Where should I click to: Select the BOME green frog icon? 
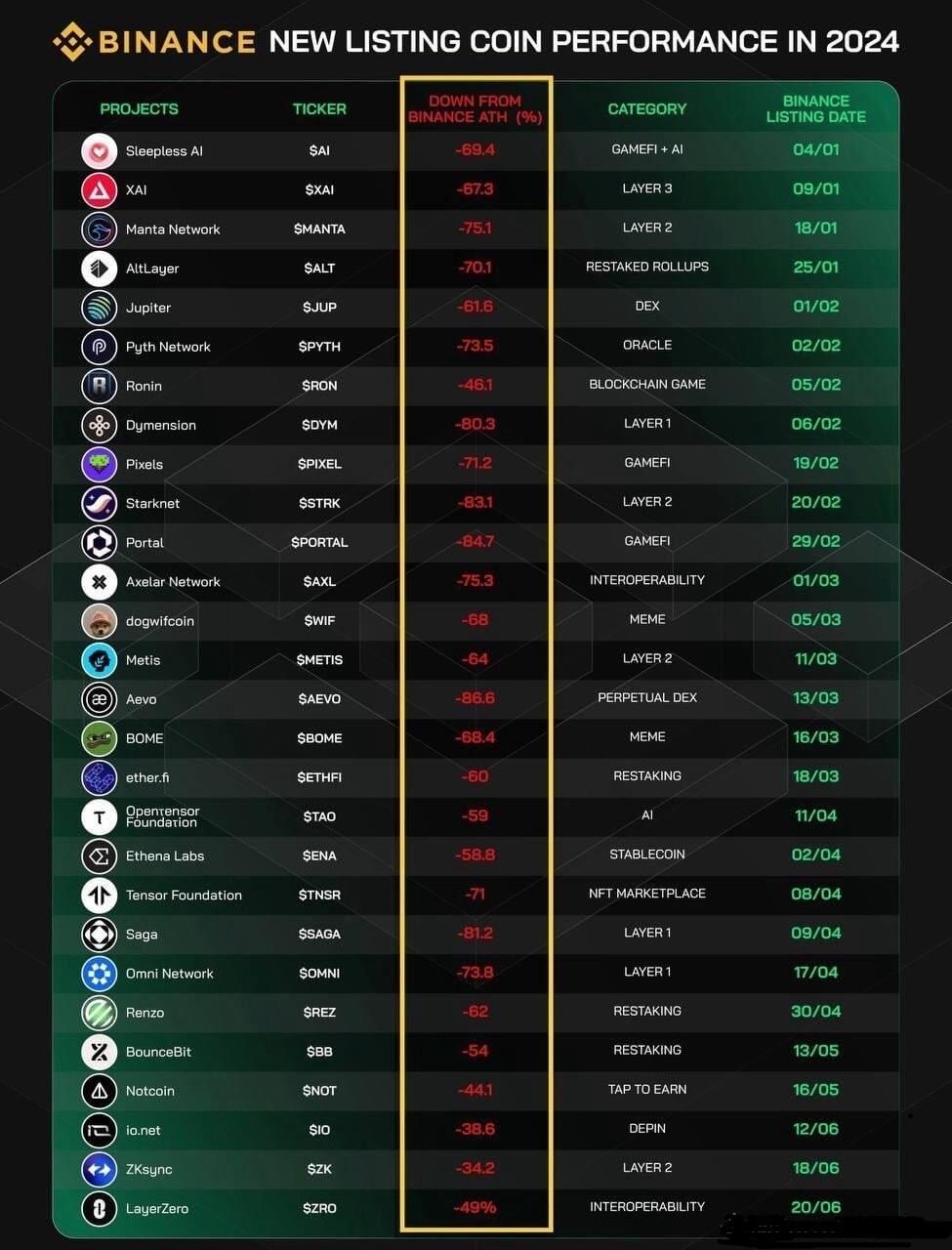pos(100,738)
